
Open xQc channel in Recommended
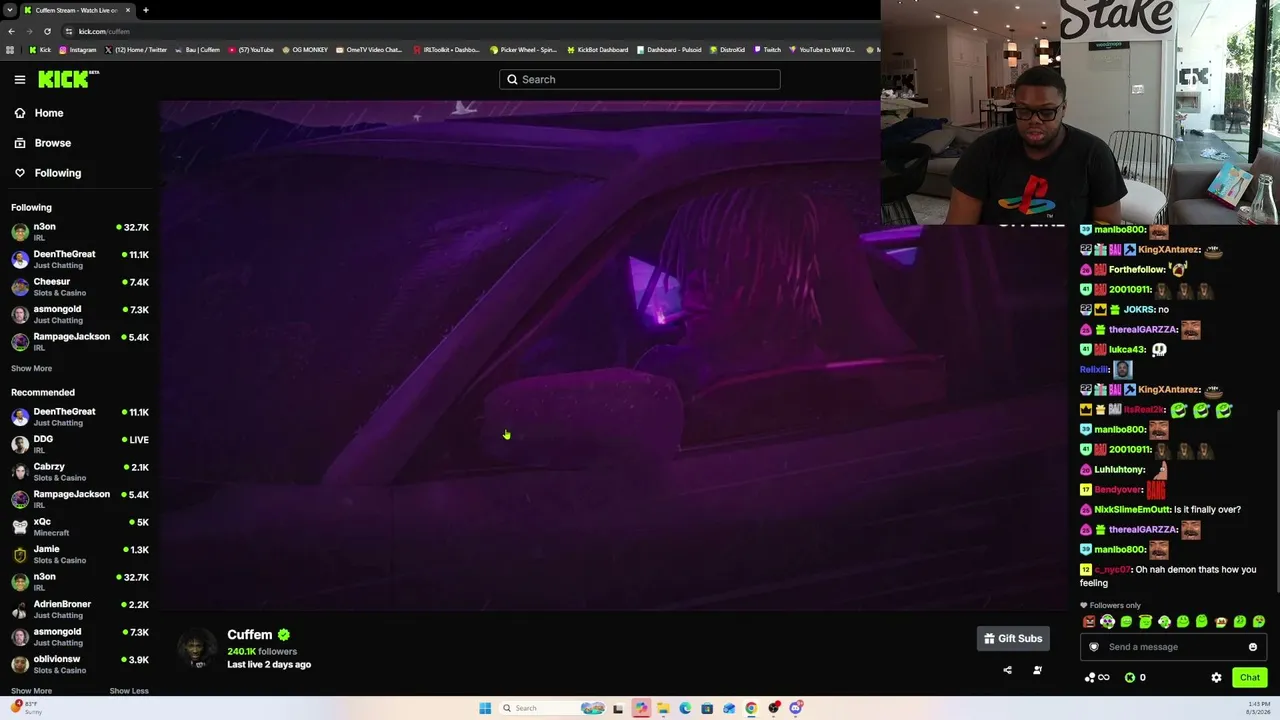(x=80, y=526)
